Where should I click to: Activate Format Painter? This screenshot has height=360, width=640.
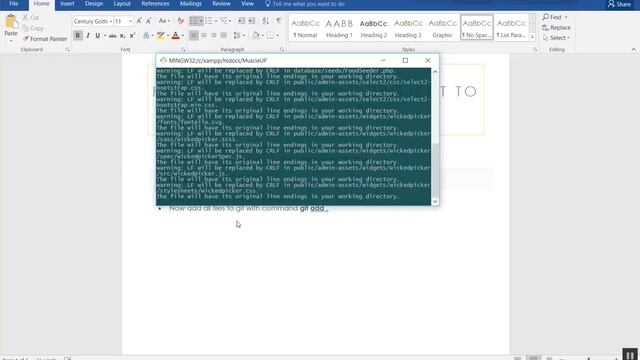click(x=45, y=39)
